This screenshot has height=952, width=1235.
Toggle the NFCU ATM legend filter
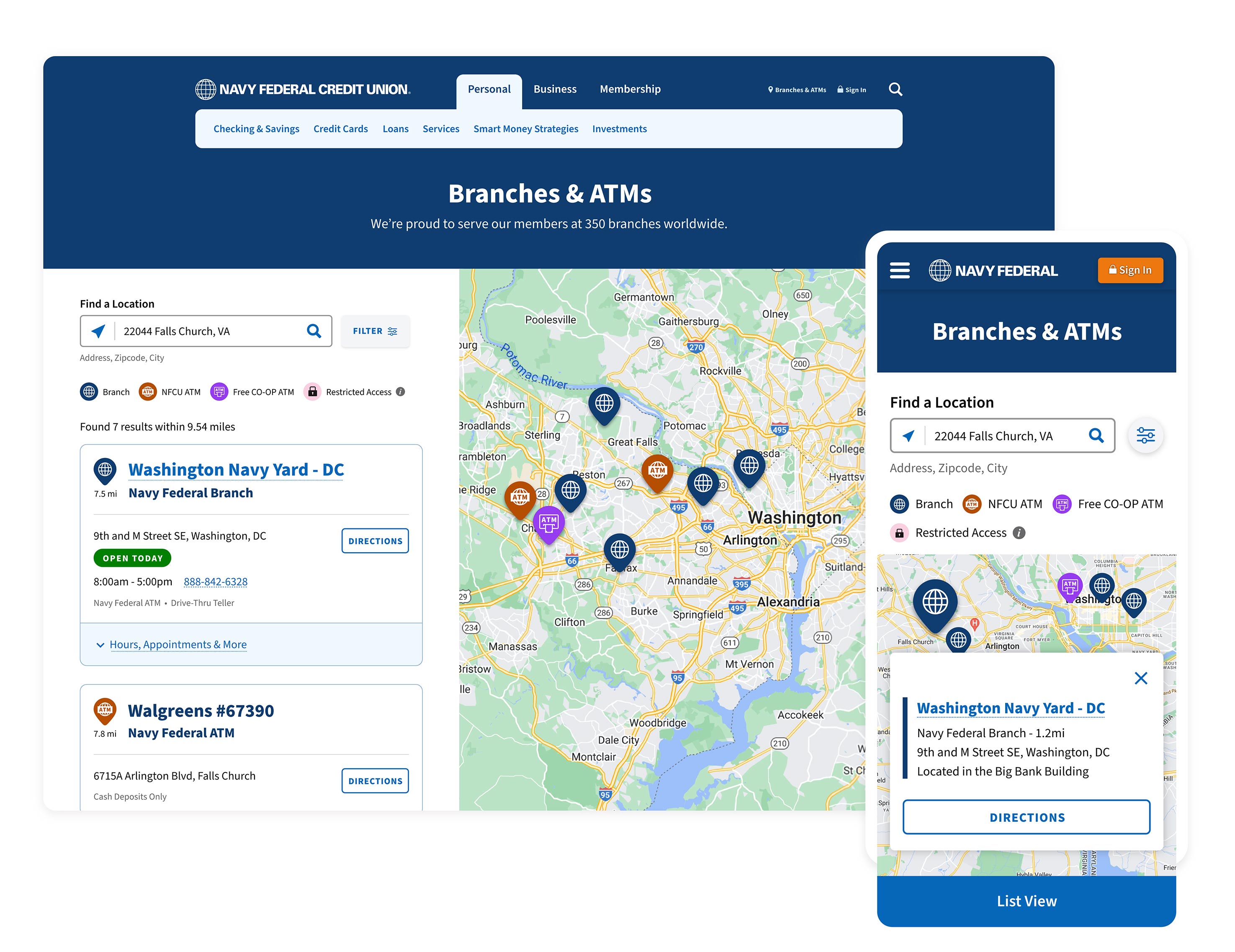(148, 392)
